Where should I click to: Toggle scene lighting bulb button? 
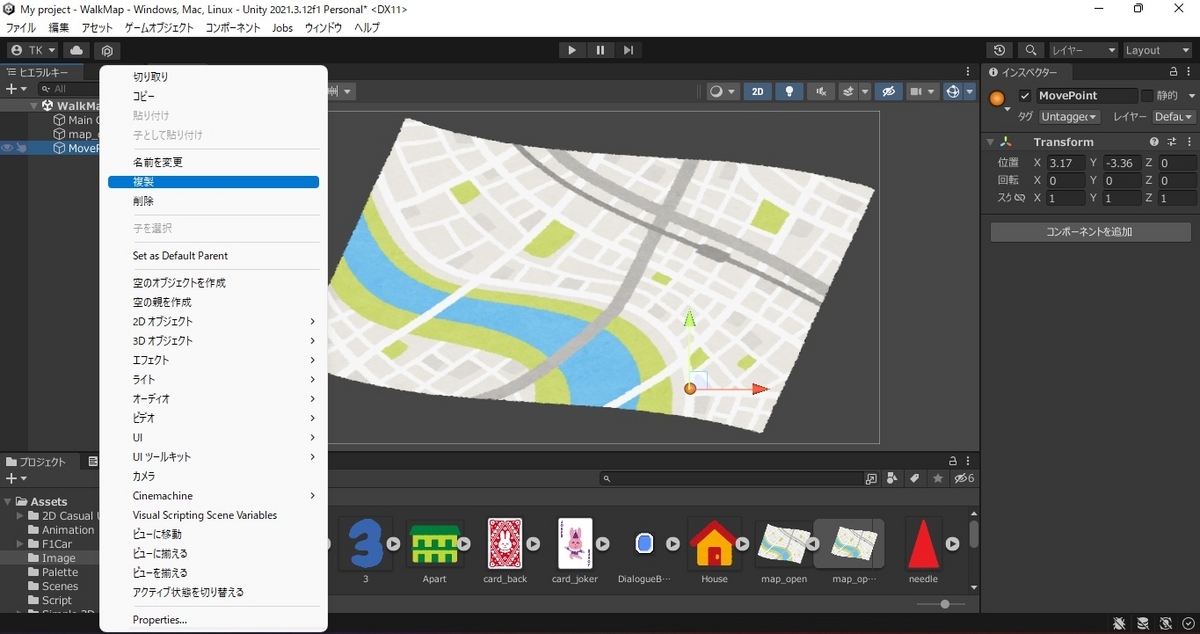(790, 91)
